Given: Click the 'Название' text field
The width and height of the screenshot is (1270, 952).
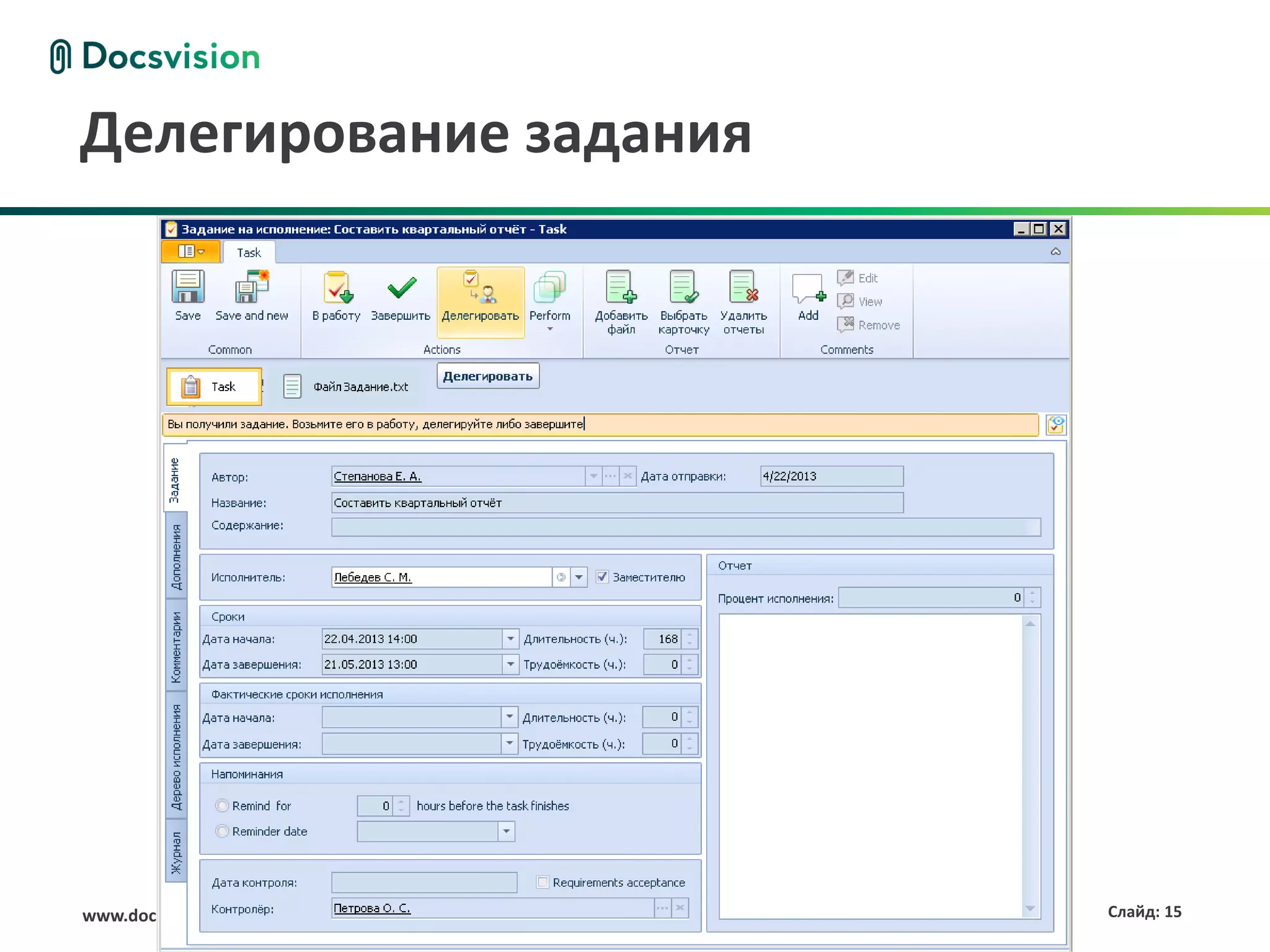Looking at the screenshot, I should (617, 503).
